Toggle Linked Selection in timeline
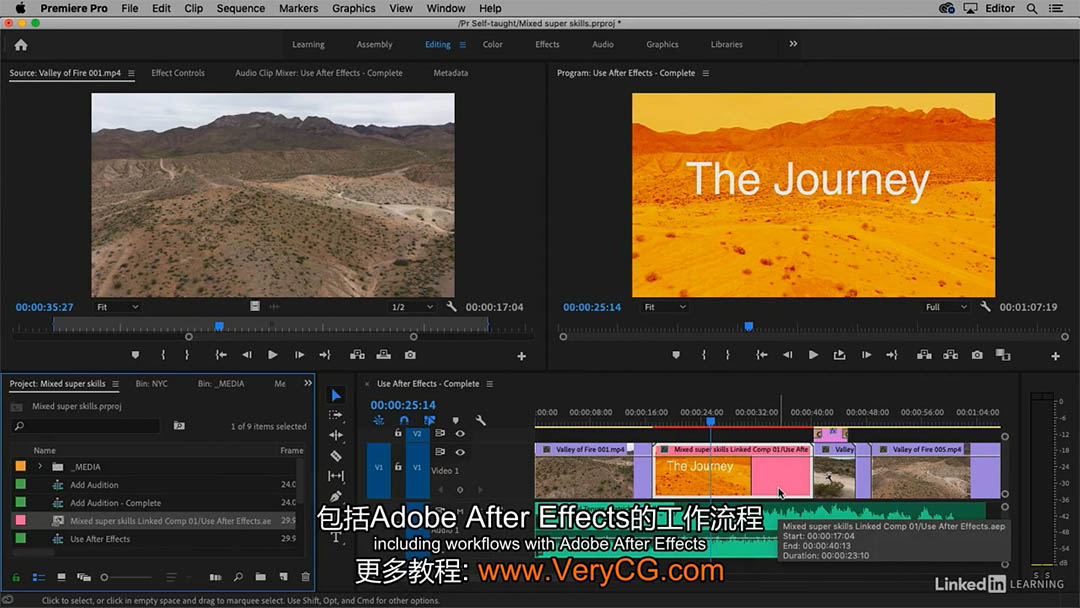Screen dimensions: 1080x608 tap(429, 420)
